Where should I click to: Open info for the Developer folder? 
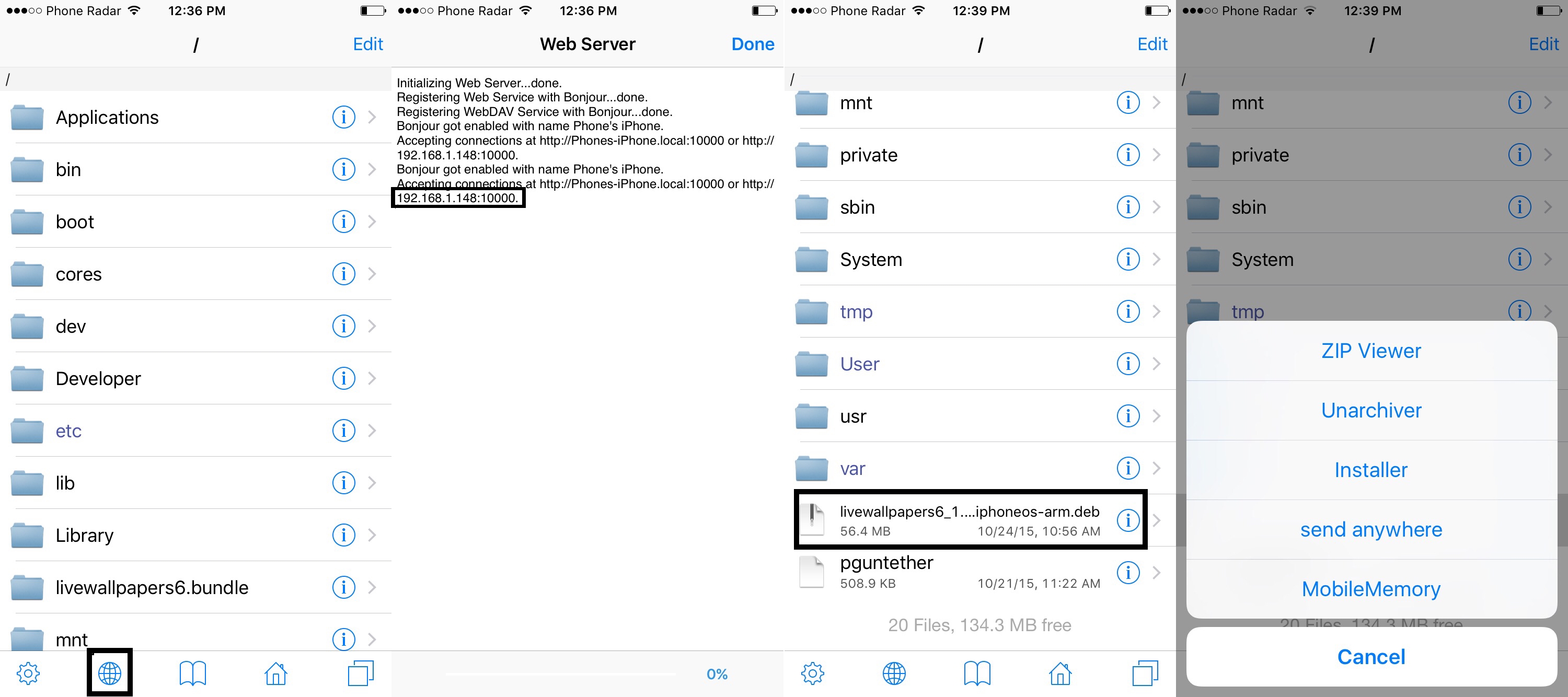[343, 378]
